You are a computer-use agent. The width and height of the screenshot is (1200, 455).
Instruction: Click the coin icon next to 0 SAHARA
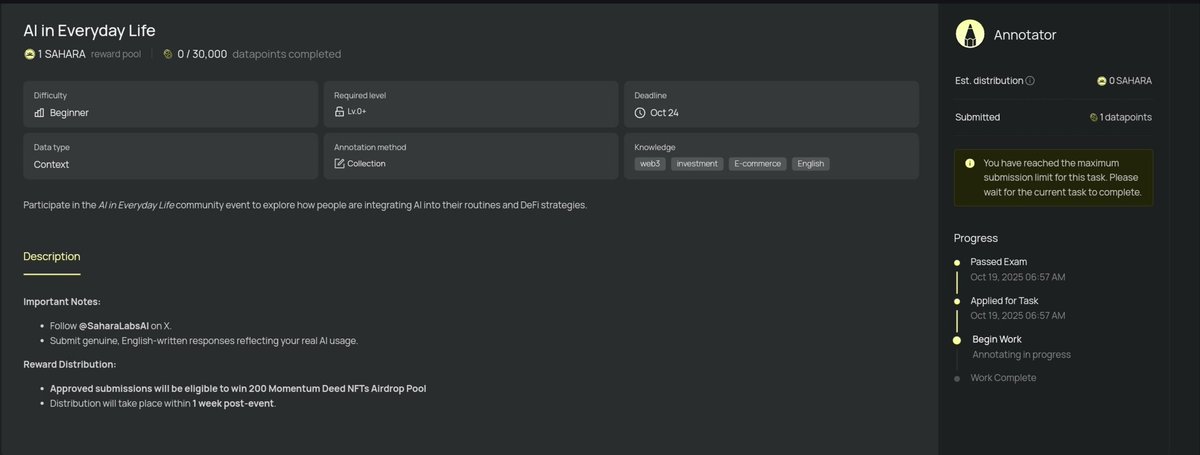1101,81
